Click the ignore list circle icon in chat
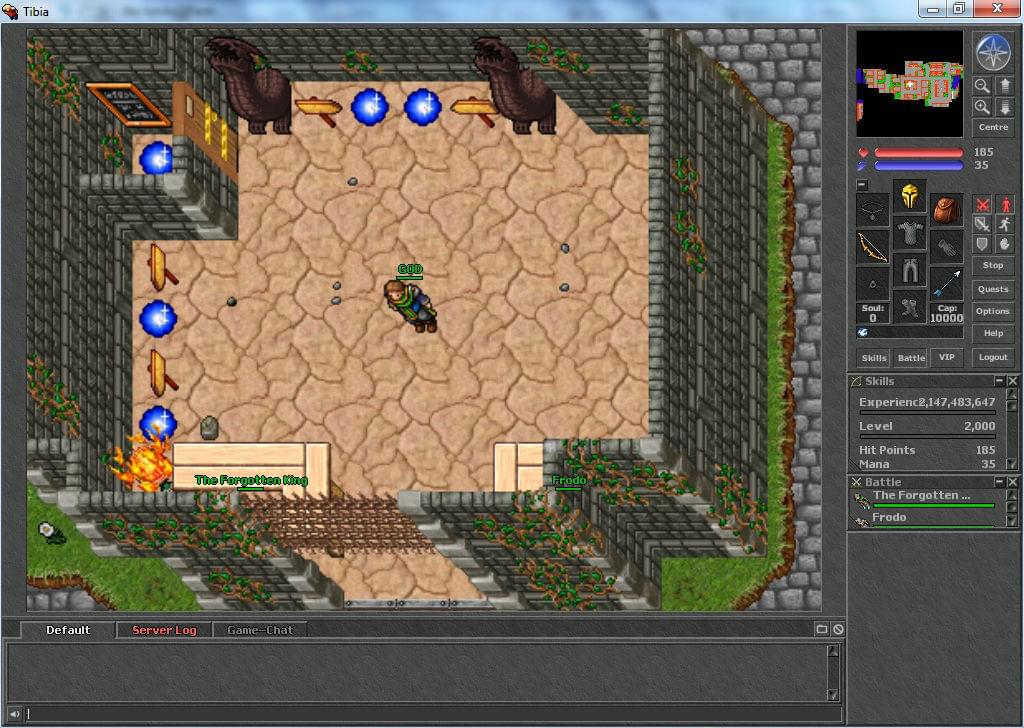Image resolution: width=1024 pixels, height=728 pixels. point(838,629)
